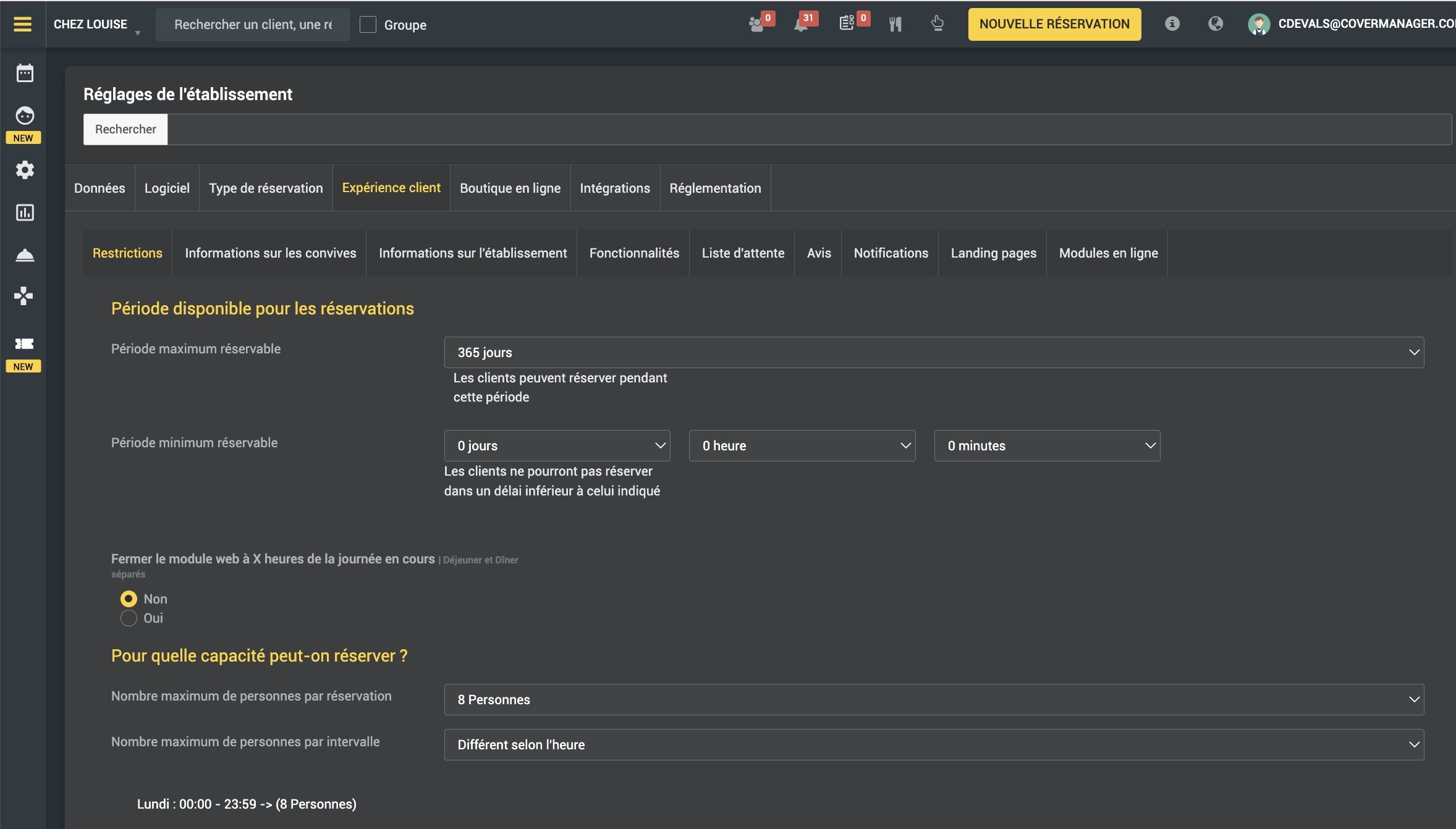Open the 0 heure dropdown
Viewport: 1456px width, 829px height.
[802, 446]
